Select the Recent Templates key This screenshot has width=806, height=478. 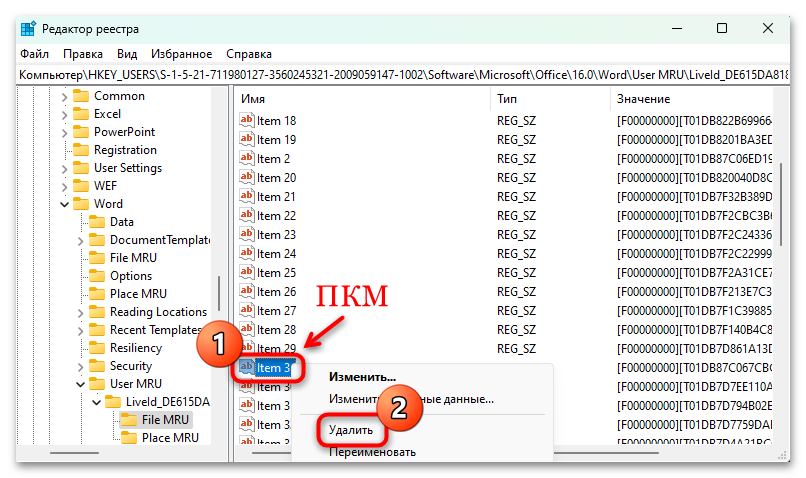155,329
